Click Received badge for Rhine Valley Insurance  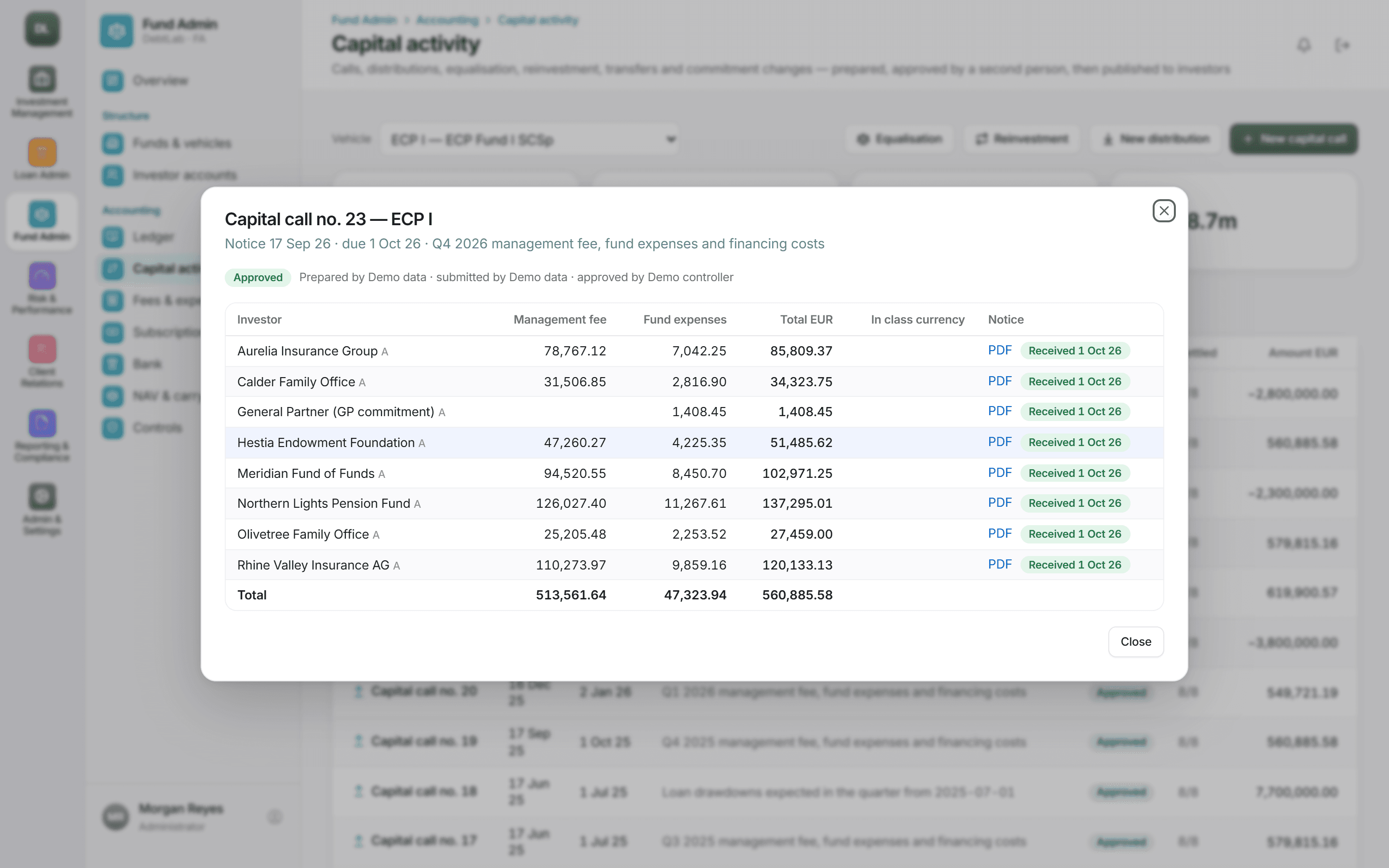(x=1075, y=565)
